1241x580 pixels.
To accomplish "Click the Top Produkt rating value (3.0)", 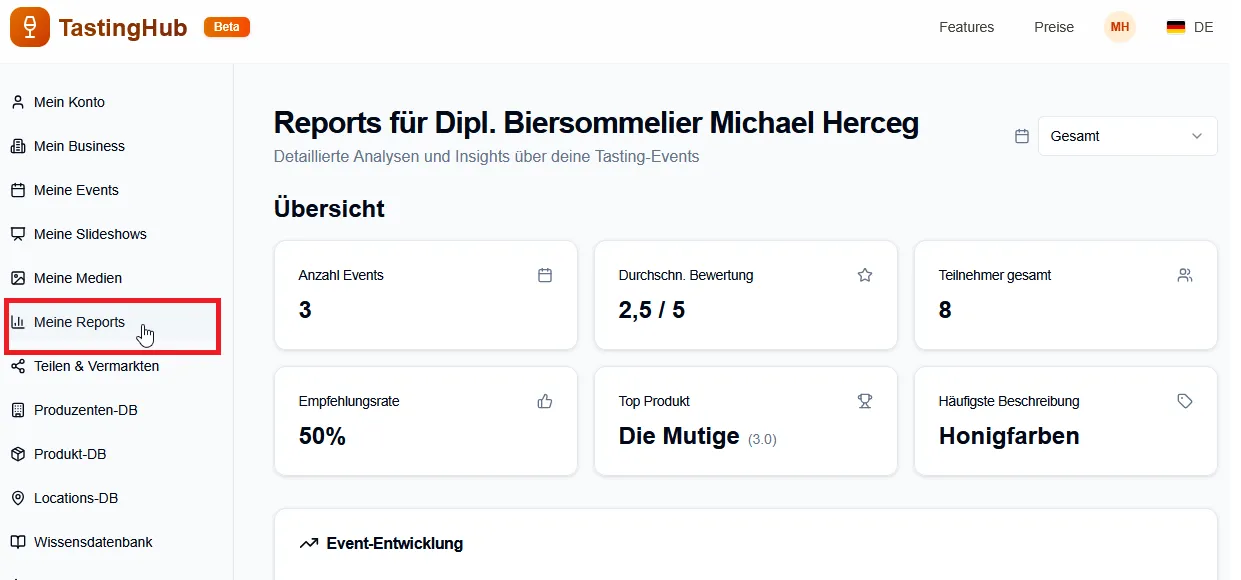I will (x=761, y=438).
